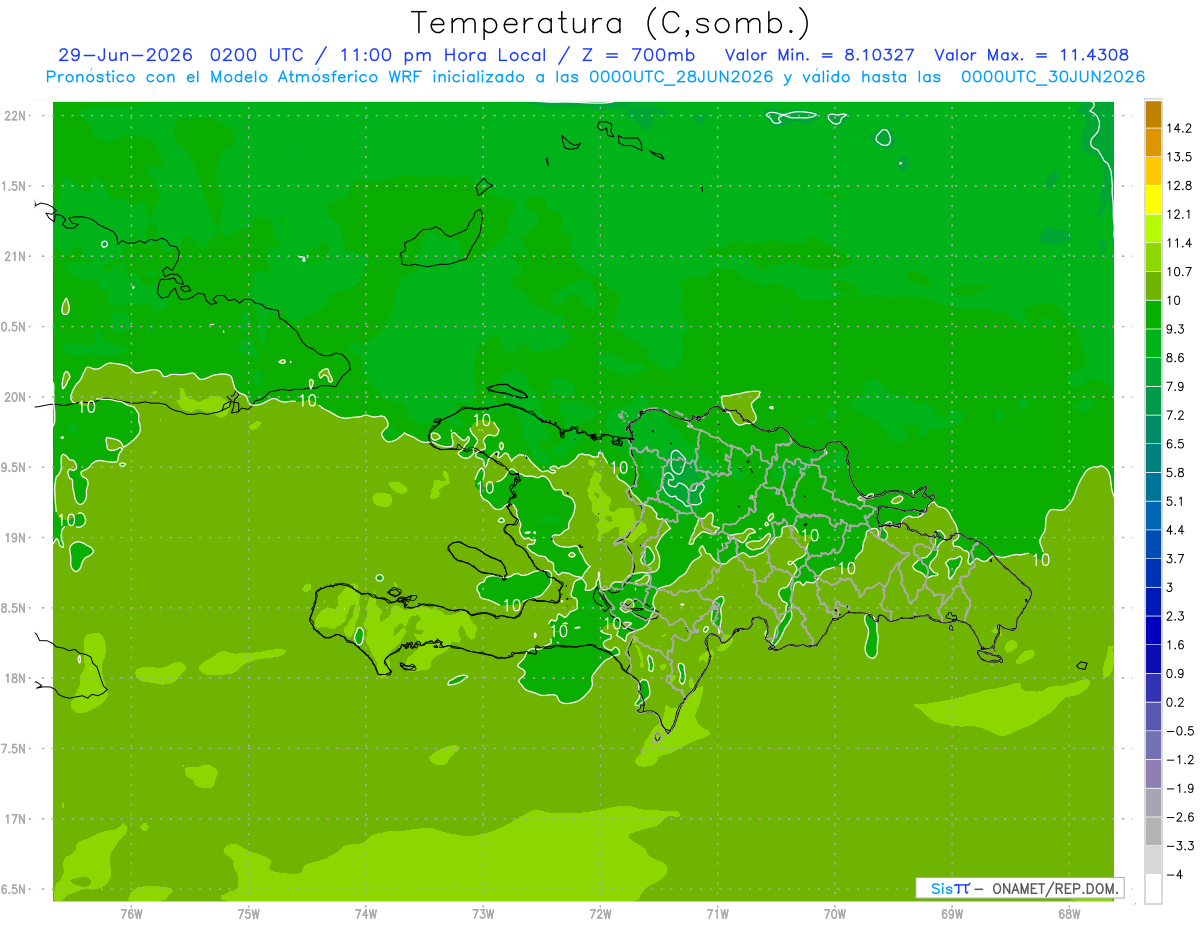Click the white swatch below the -4 label

[1153, 888]
